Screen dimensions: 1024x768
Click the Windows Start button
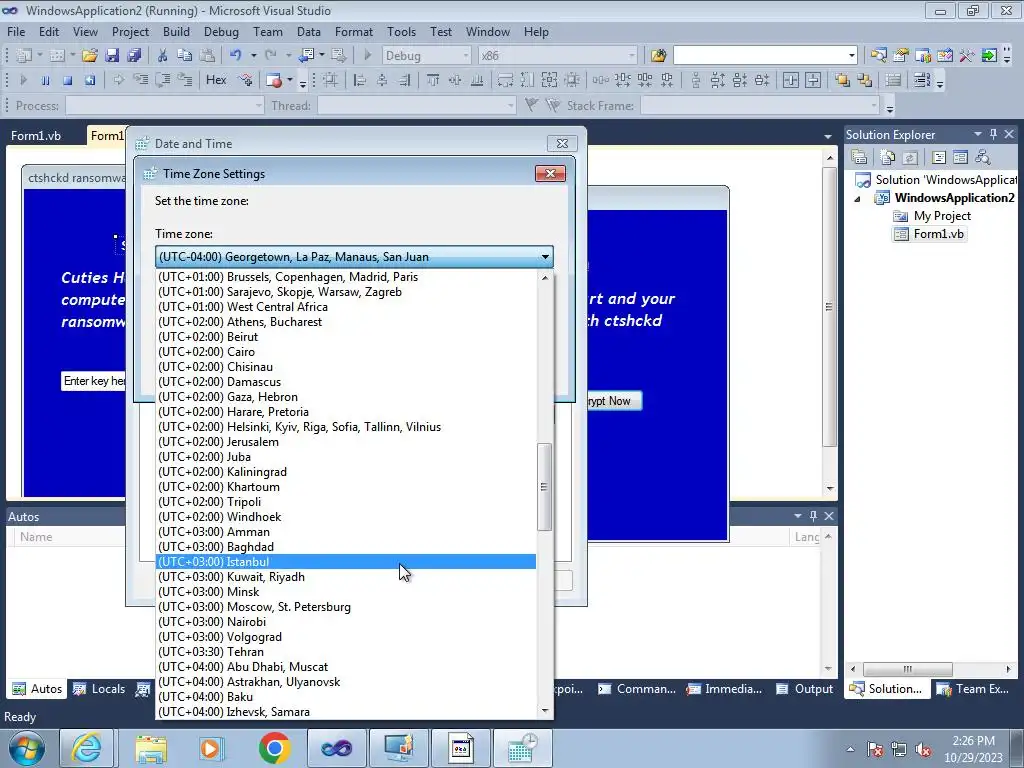click(x=26, y=748)
